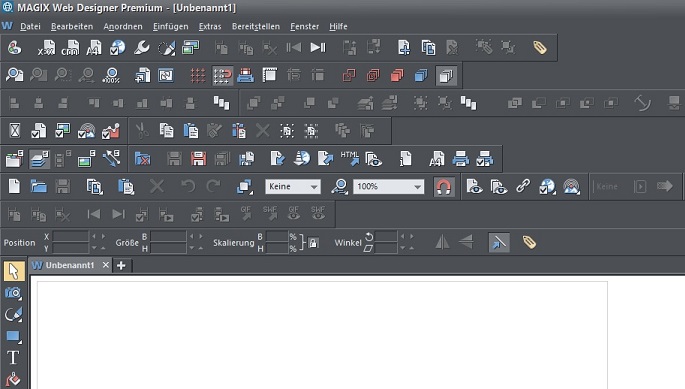Add a new document tab with plus
Viewport: 685px width, 389px height.
(121, 265)
